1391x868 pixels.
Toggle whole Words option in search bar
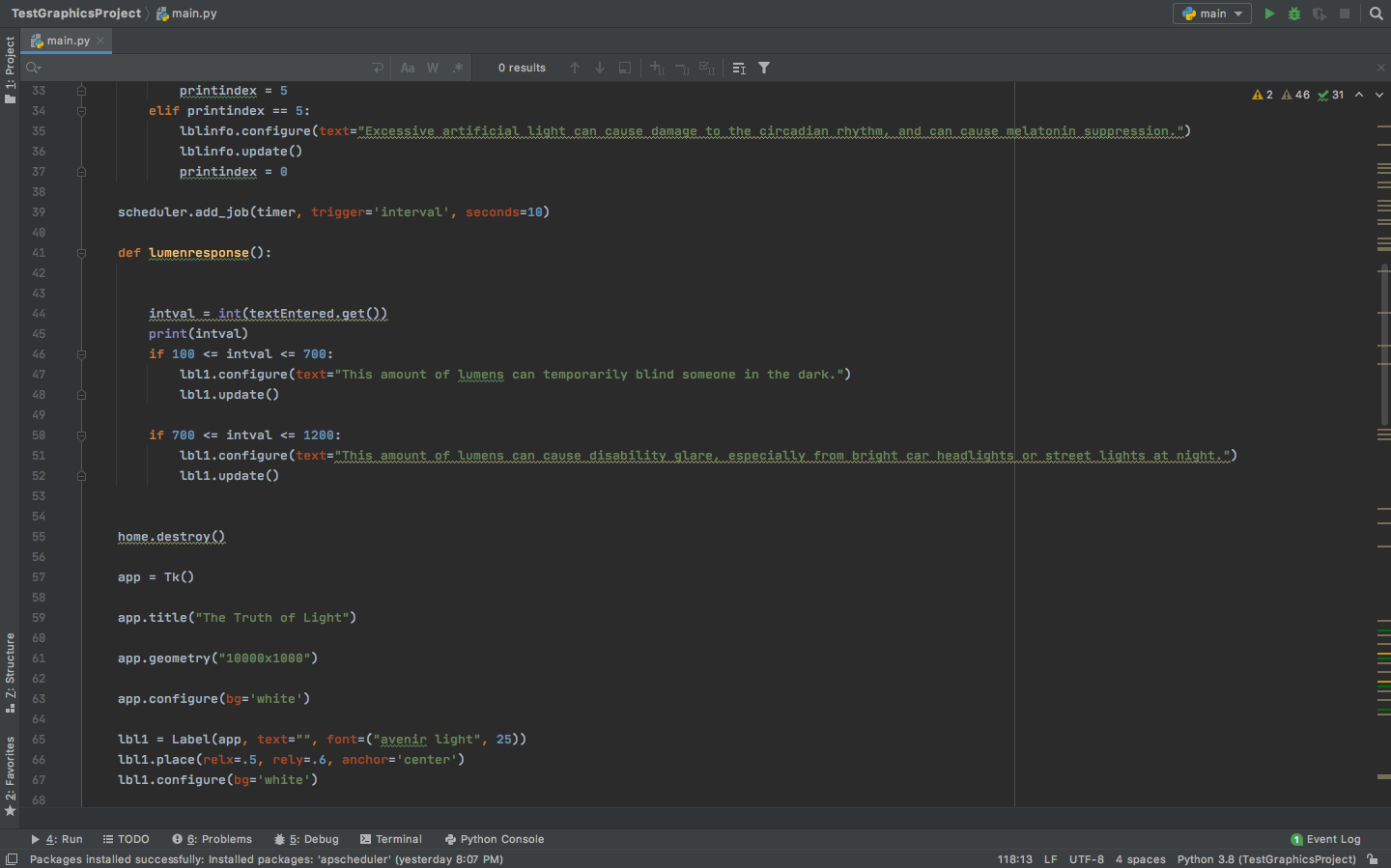click(433, 68)
